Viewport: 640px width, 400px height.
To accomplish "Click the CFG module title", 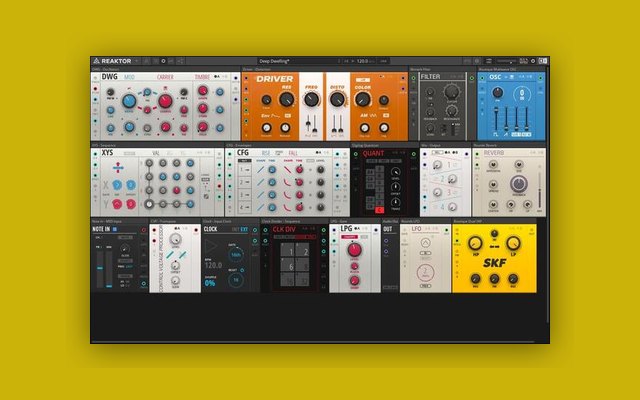I will [243, 153].
